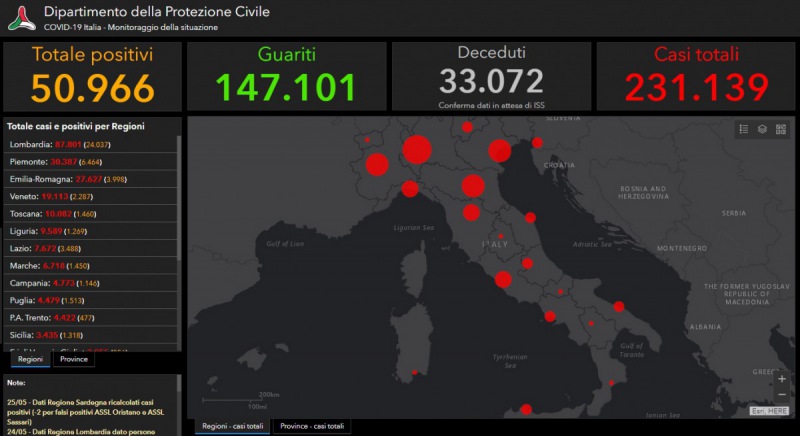Click the Casi totali counter panel
This screenshot has height=436, width=800.
pos(696,76)
